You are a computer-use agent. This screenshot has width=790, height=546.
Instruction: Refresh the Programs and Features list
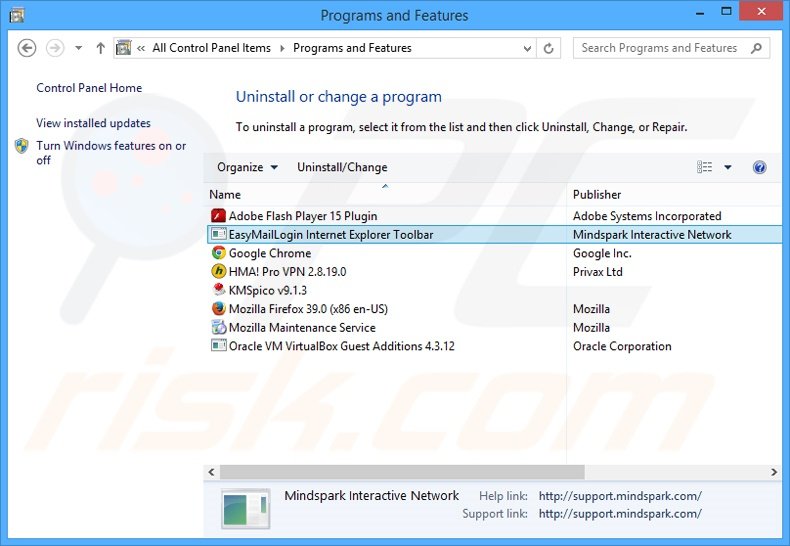(x=549, y=48)
